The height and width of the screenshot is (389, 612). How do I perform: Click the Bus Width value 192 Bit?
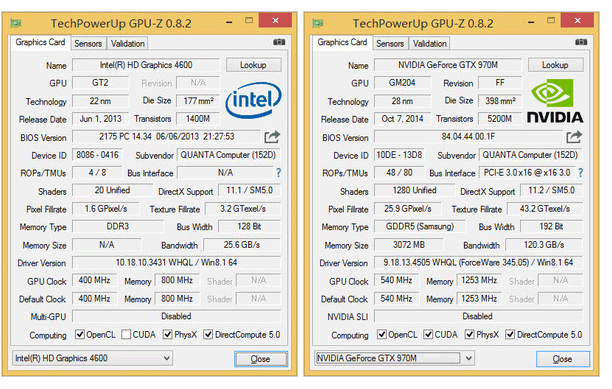click(552, 226)
